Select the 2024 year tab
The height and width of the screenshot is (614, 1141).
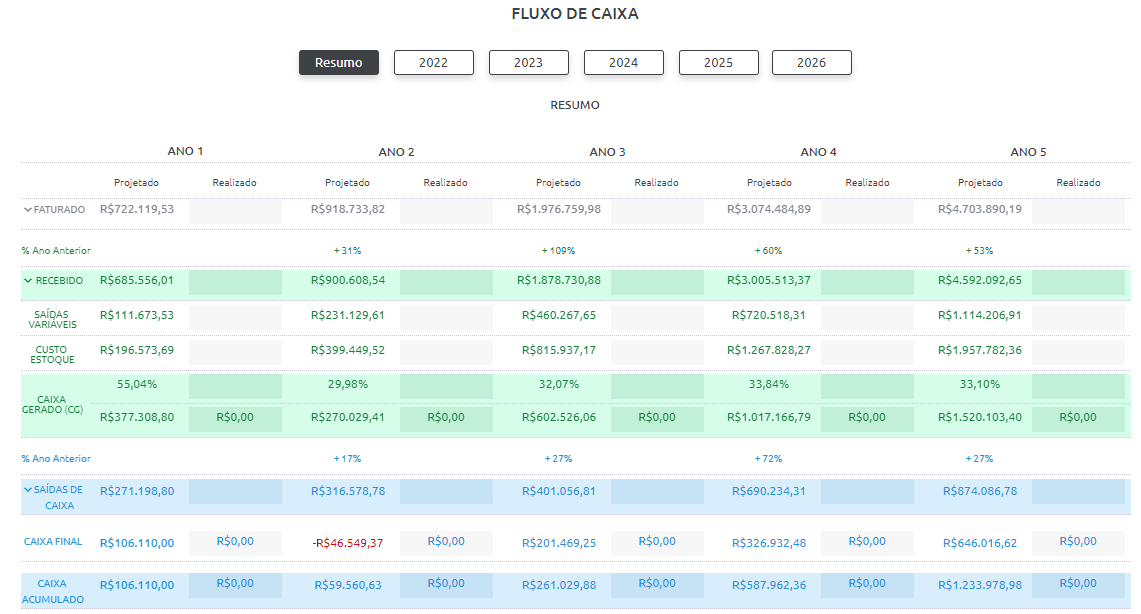pyautogui.click(x=623, y=62)
